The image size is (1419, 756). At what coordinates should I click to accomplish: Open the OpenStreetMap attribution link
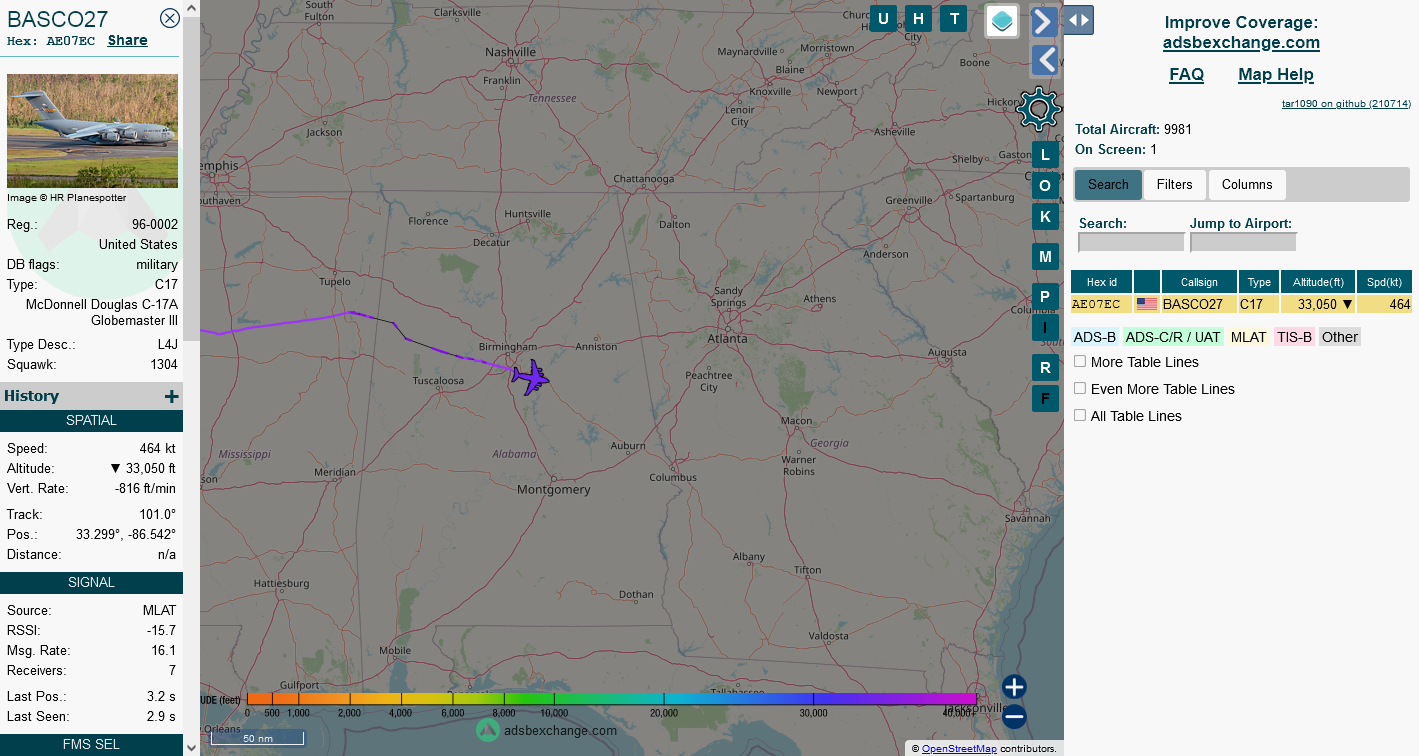pyautogui.click(x=959, y=749)
